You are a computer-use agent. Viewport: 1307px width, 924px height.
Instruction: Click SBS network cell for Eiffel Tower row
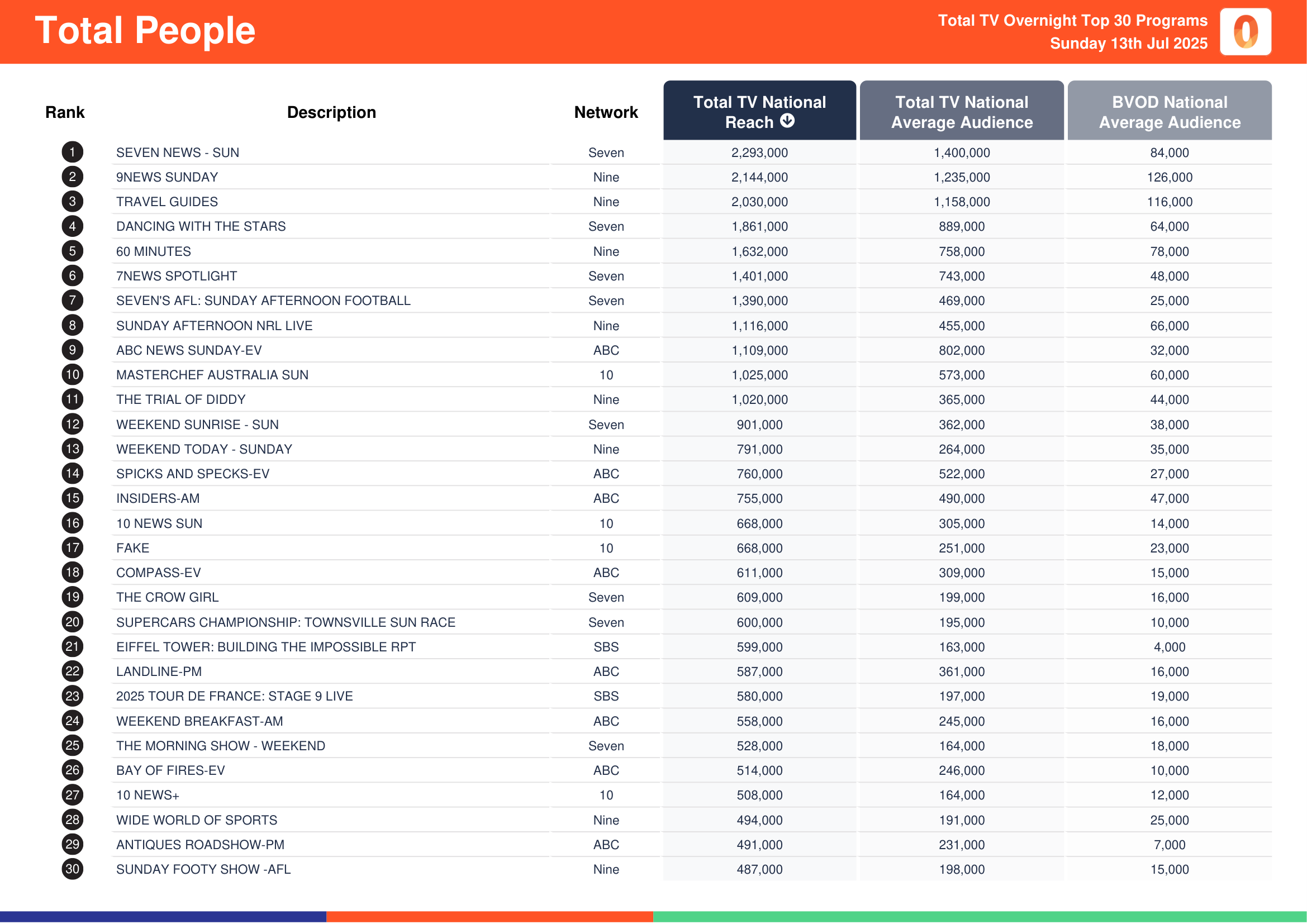point(606,647)
